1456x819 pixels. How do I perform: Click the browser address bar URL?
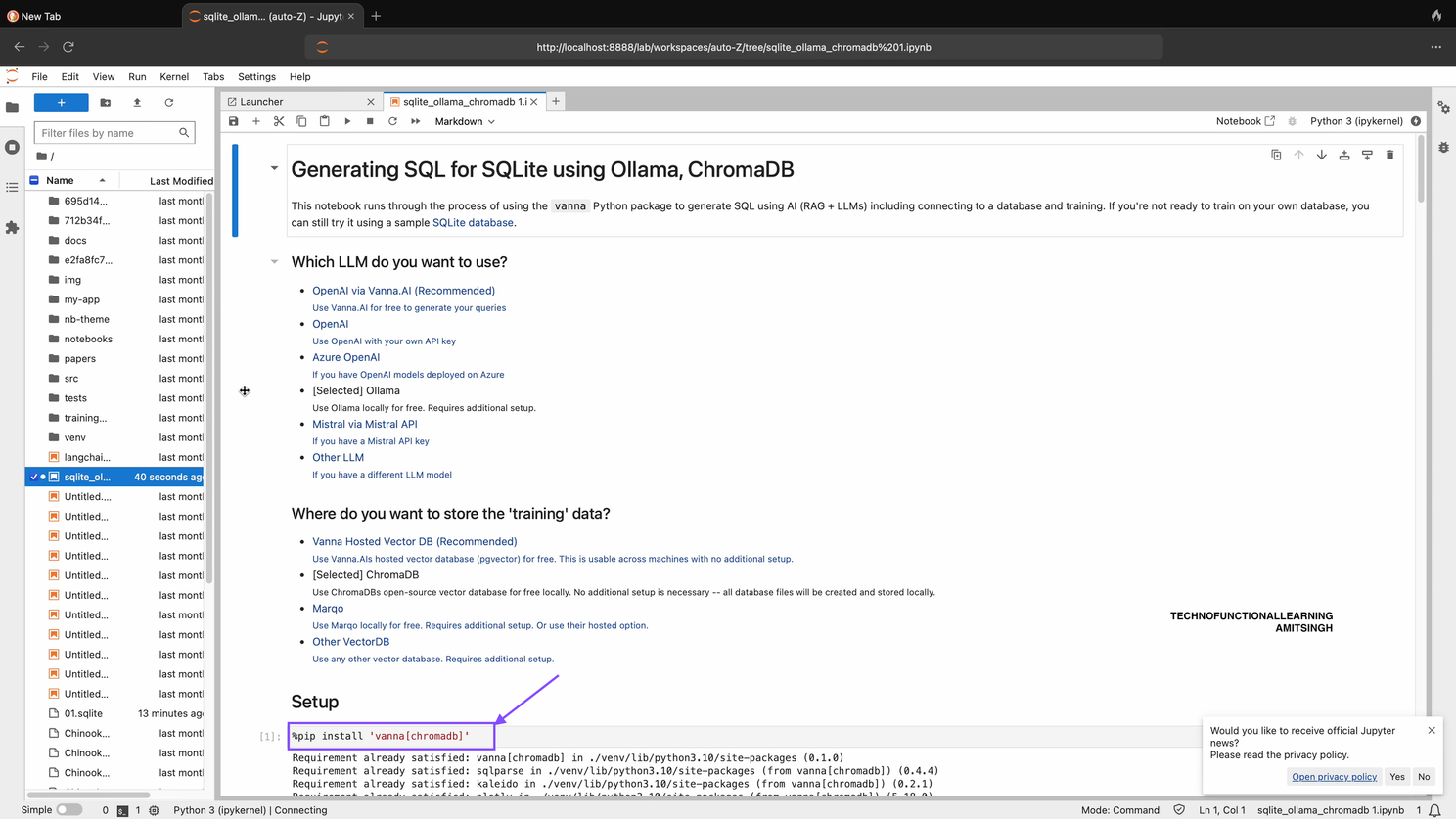pos(734,47)
